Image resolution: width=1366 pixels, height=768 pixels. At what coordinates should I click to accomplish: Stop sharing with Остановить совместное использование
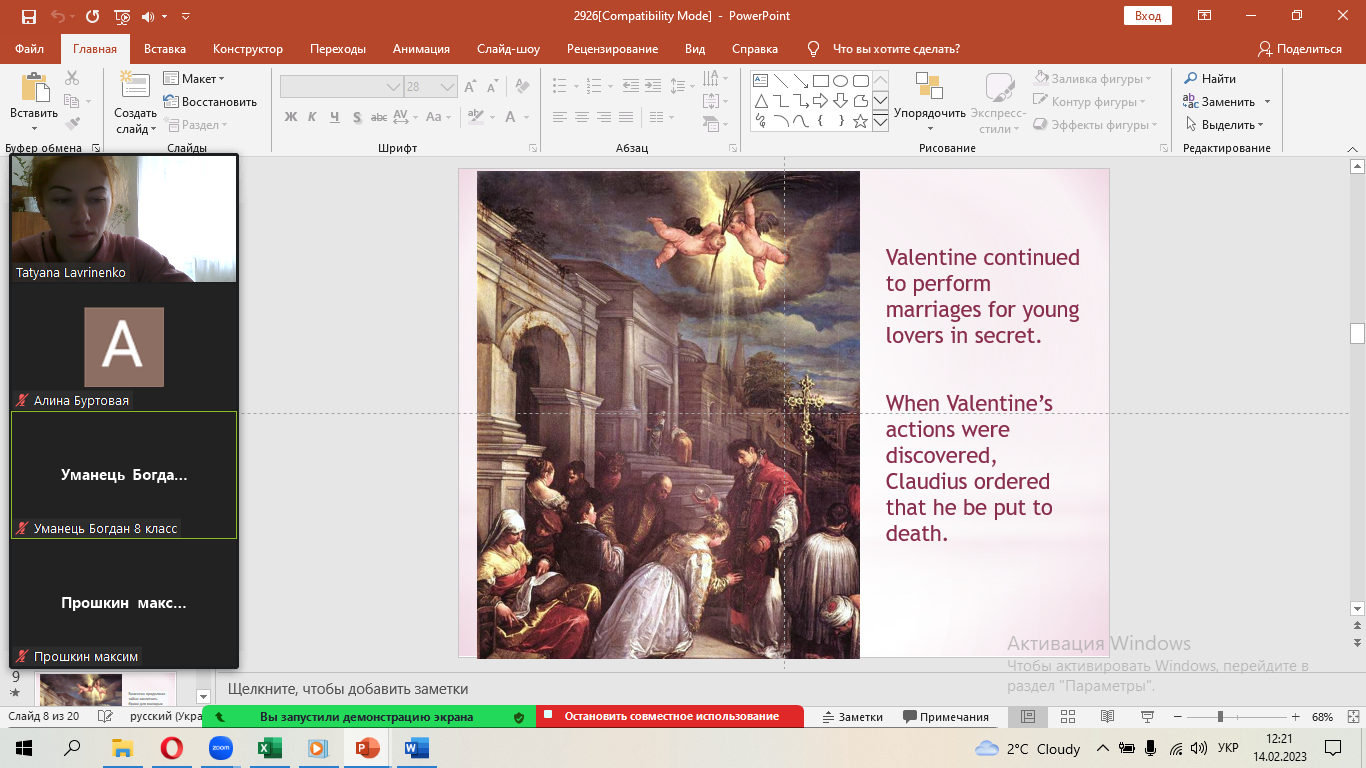pos(670,716)
